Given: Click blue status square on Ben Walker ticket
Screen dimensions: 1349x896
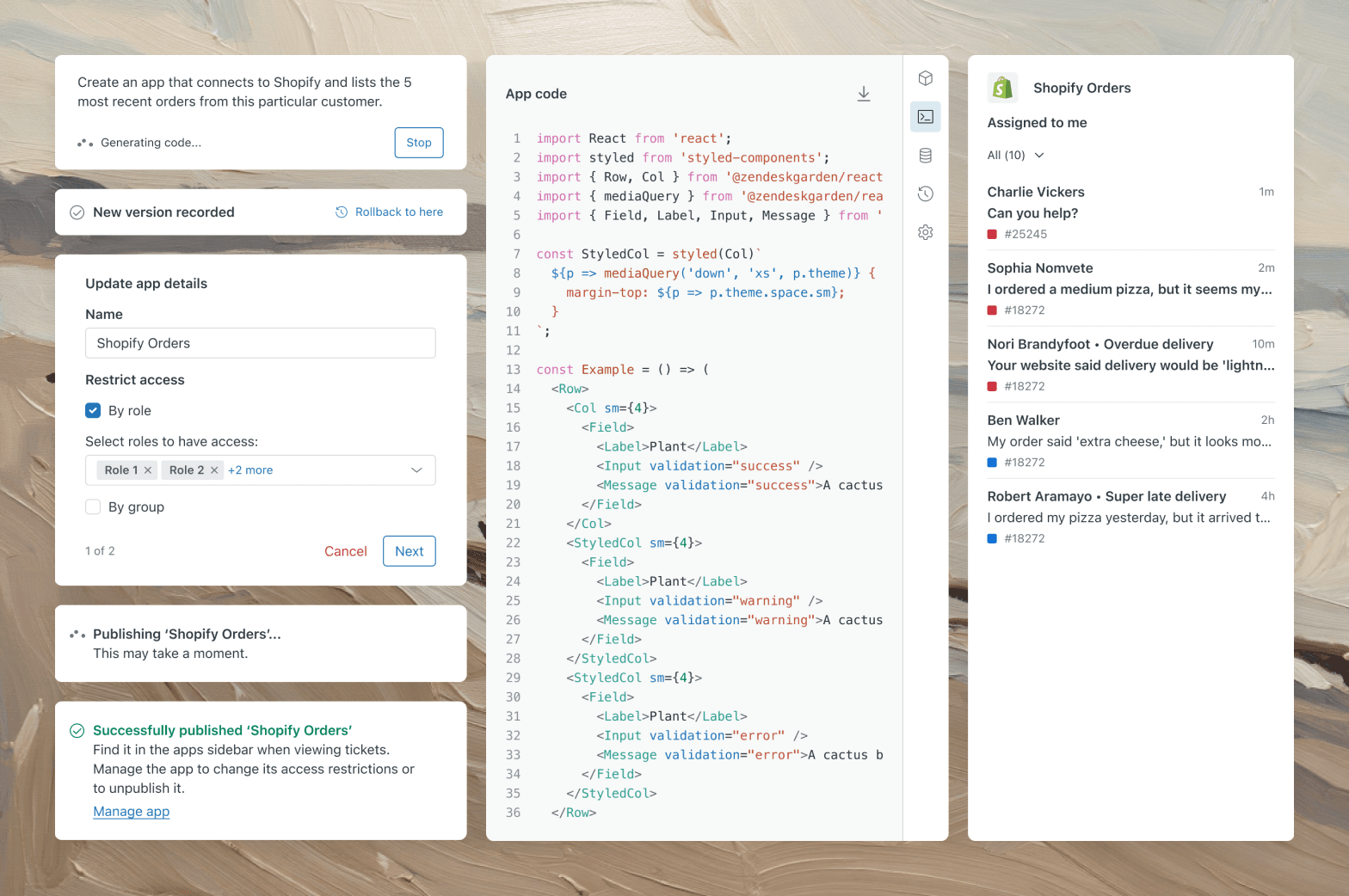Looking at the screenshot, I should (992, 463).
